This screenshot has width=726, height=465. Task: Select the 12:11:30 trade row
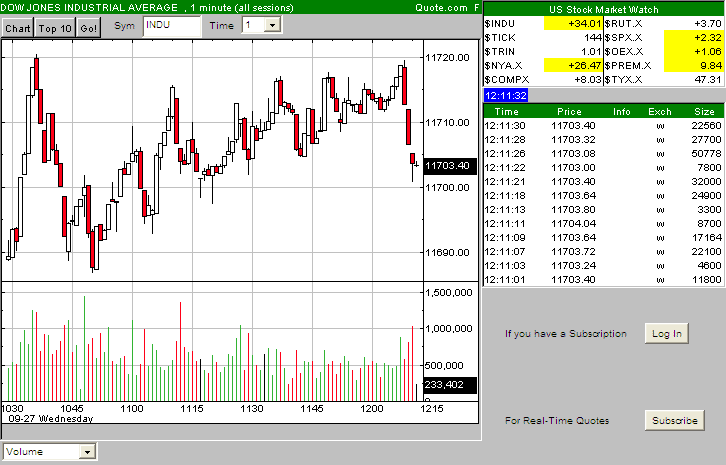603,126
